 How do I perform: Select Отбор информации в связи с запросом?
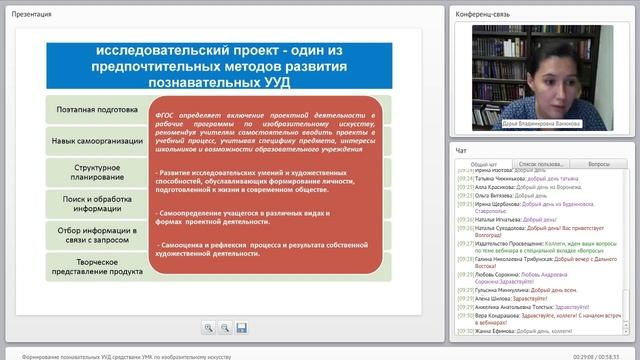(97, 235)
